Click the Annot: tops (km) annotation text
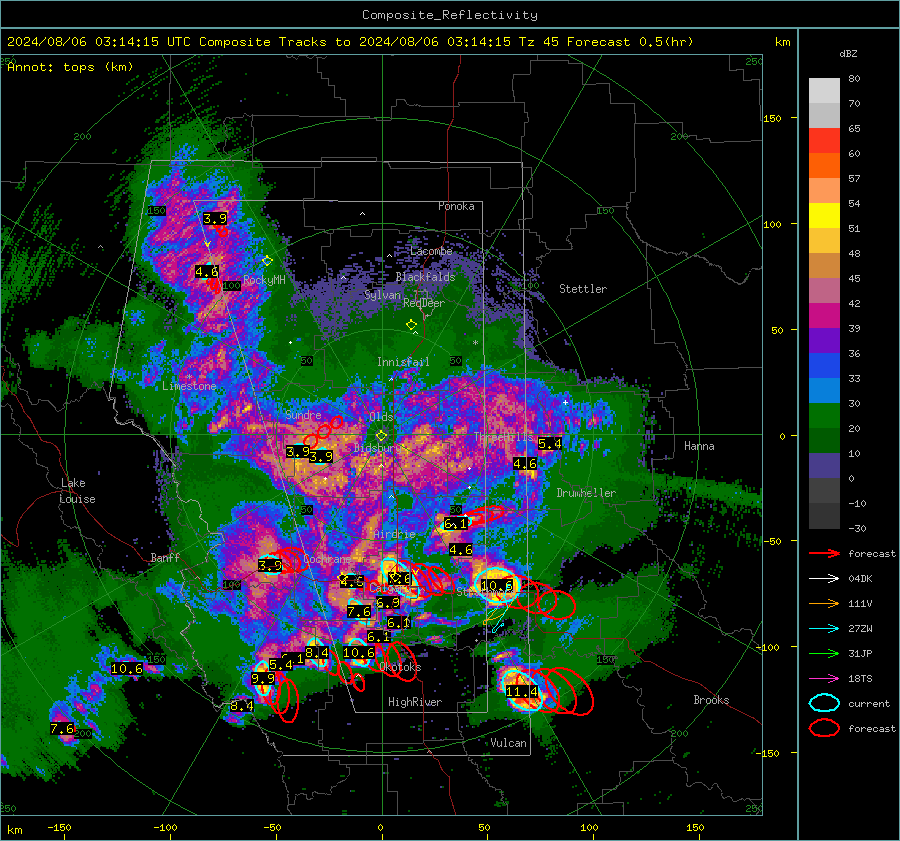Screen dimensions: 900x841 pos(70,67)
